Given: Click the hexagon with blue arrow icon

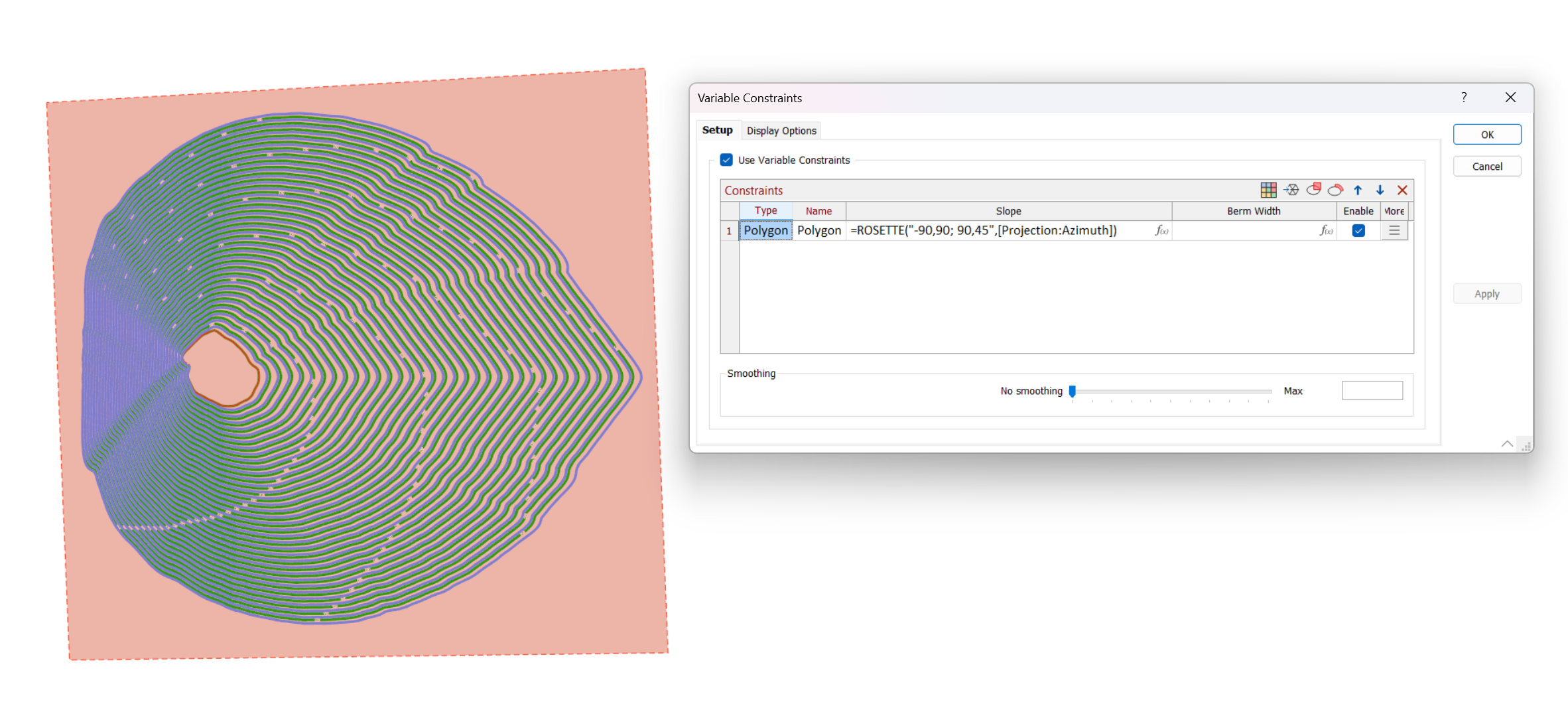Looking at the screenshot, I should tap(1291, 190).
